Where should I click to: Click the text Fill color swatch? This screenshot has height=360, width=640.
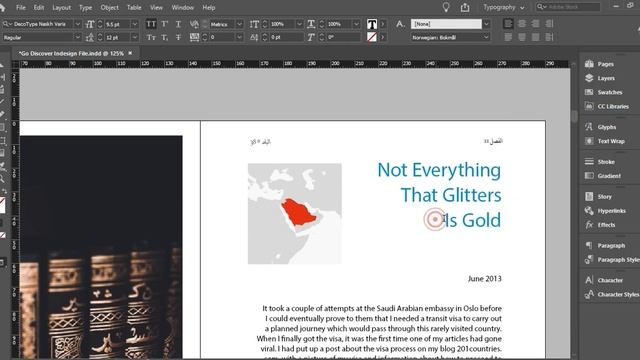(x=372, y=24)
